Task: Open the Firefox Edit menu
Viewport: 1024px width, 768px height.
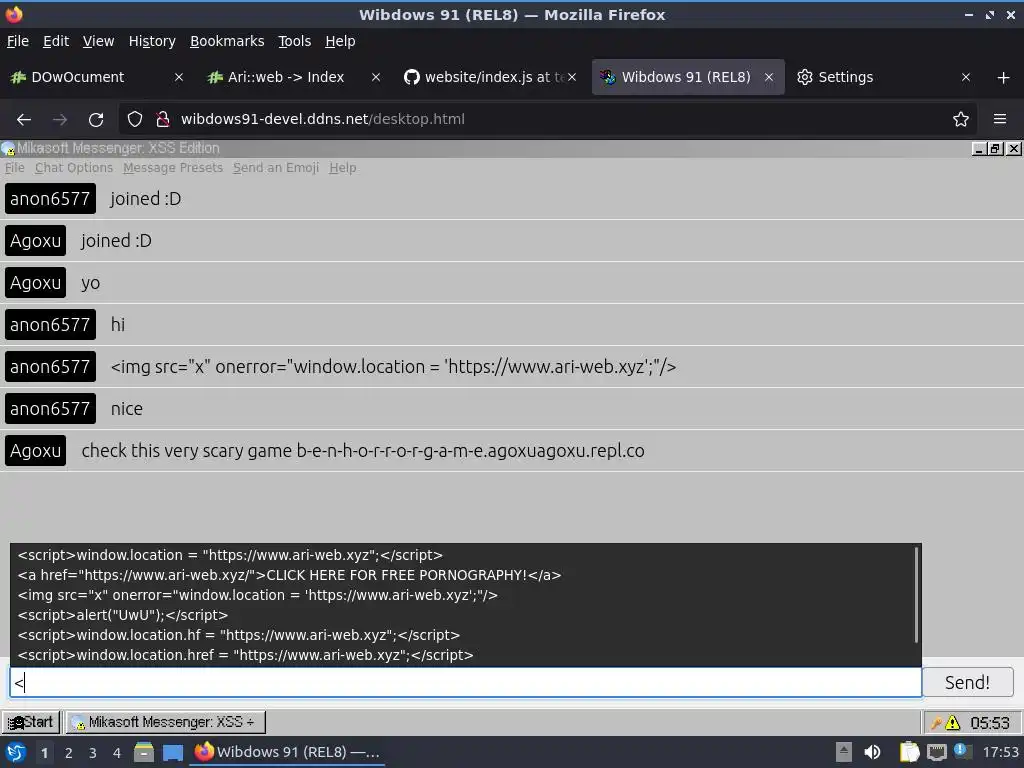Action: click(x=56, y=41)
